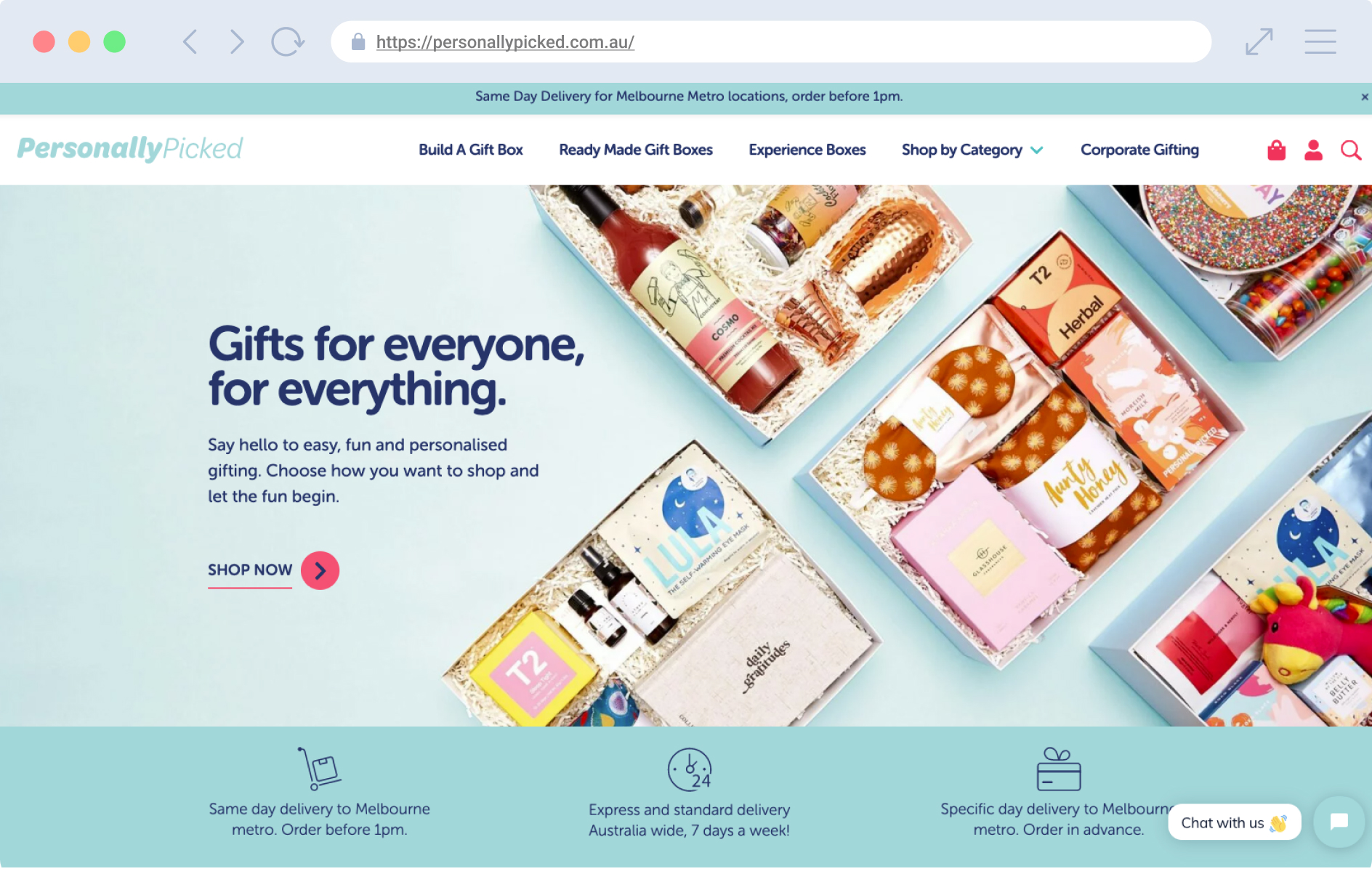Open Build A Gift Box menu item

[x=471, y=150]
